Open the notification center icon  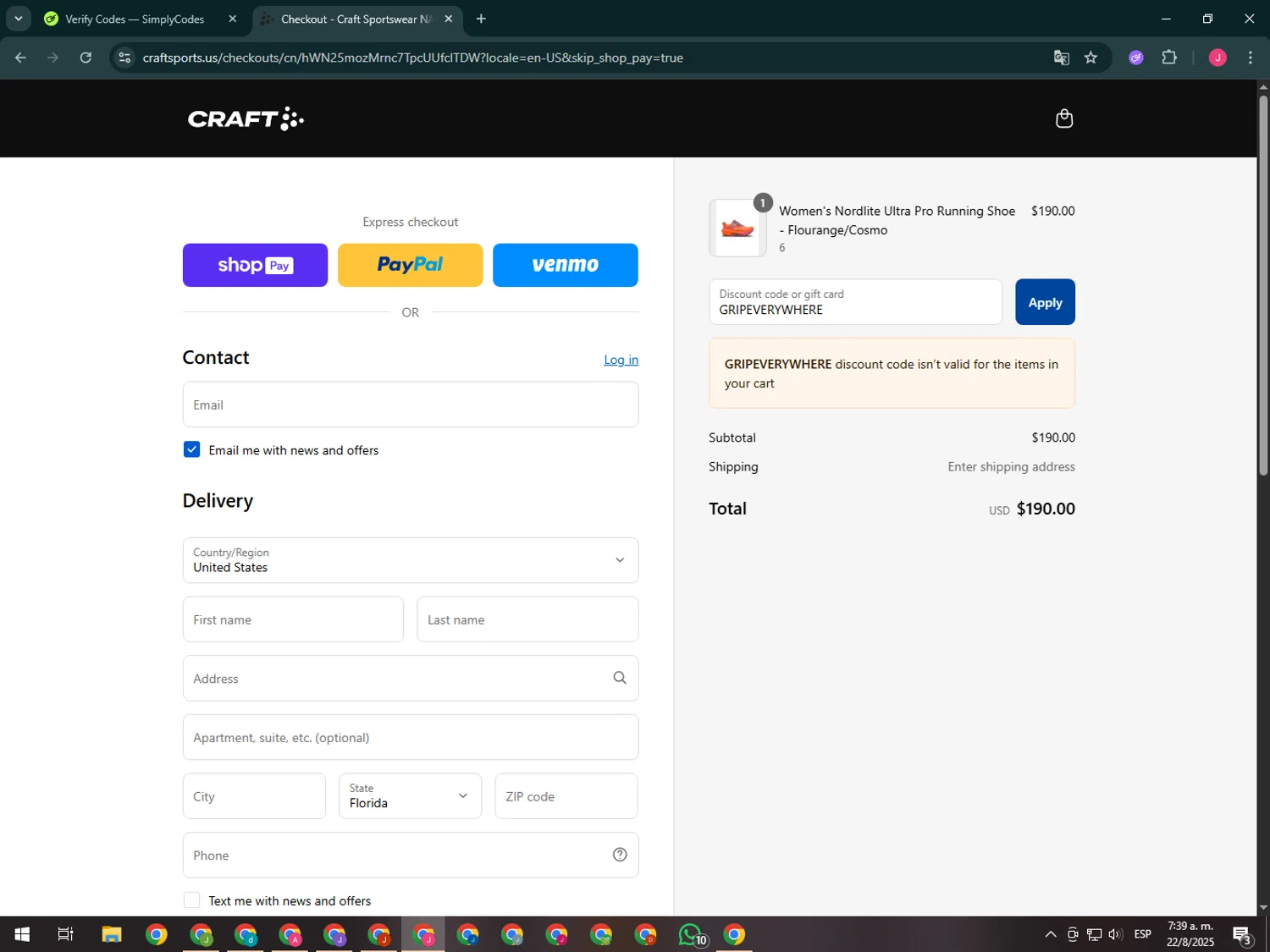(x=1242, y=934)
